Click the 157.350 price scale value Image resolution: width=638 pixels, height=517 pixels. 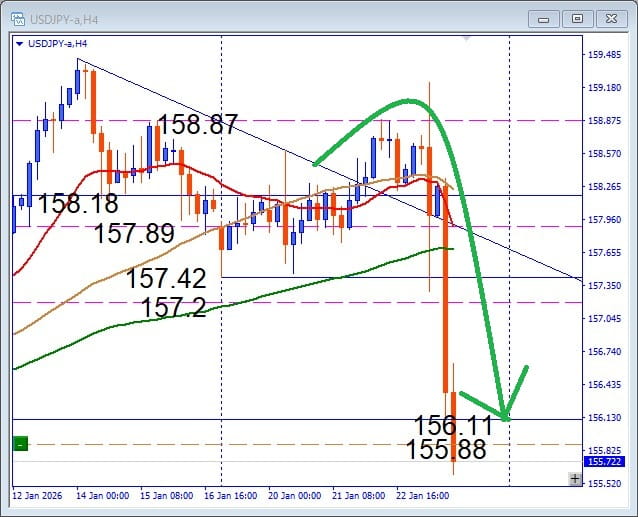(605, 286)
